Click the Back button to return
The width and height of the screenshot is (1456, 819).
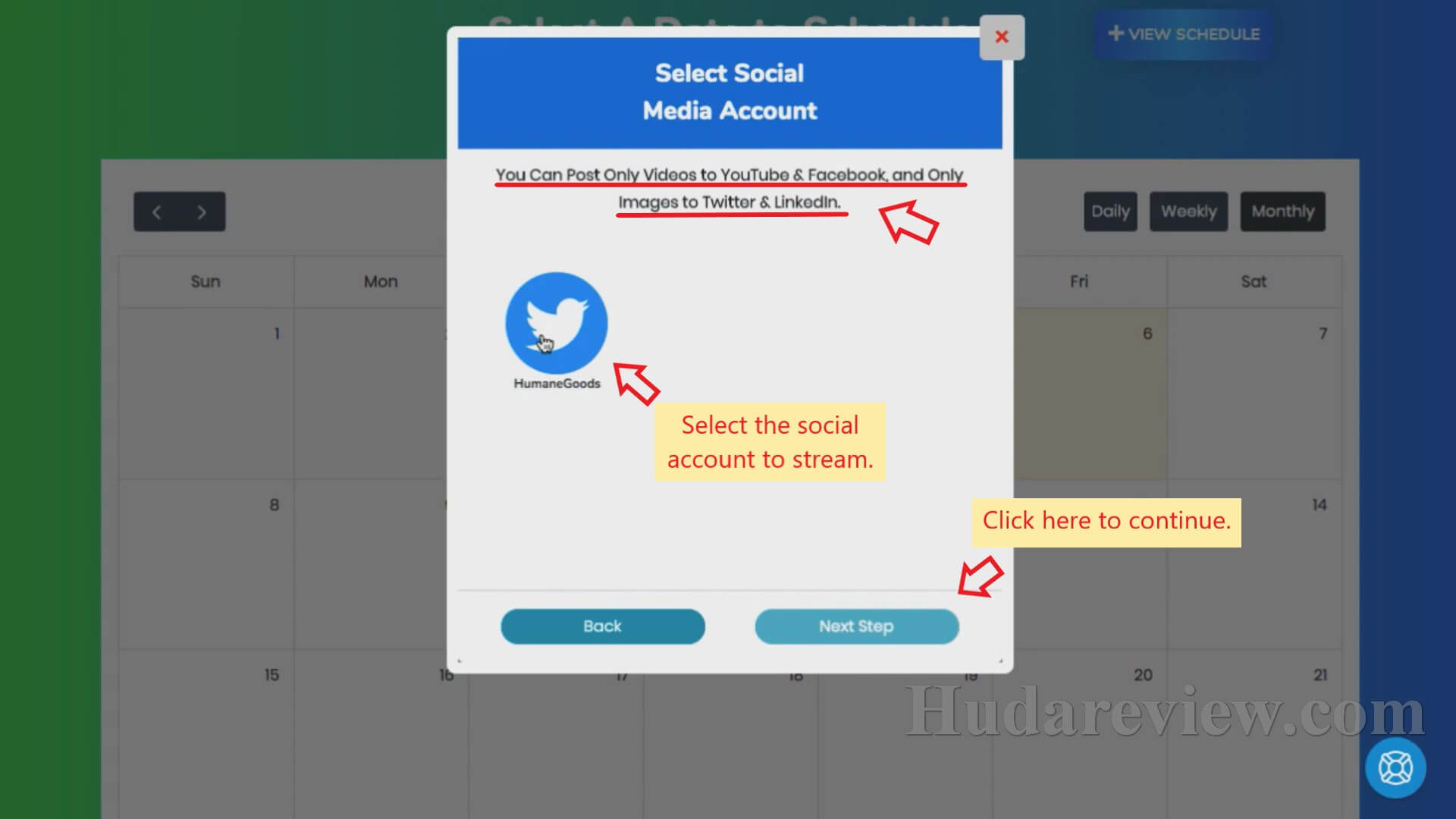pyautogui.click(x=602, y=625)
